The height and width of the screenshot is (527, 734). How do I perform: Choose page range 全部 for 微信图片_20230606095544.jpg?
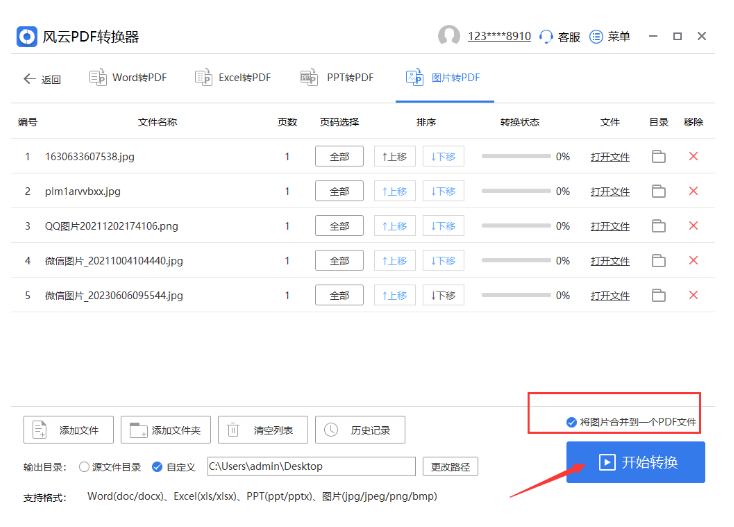[339, 295]
